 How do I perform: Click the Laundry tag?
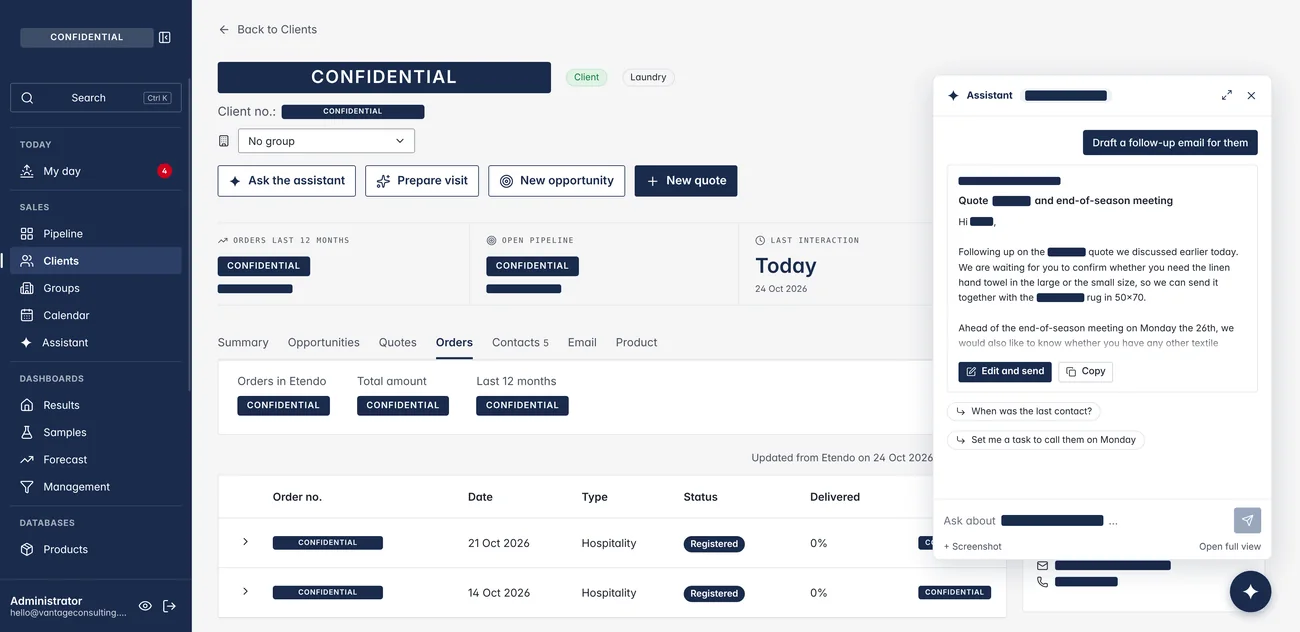pyautogui.click(x=648, y=77)
